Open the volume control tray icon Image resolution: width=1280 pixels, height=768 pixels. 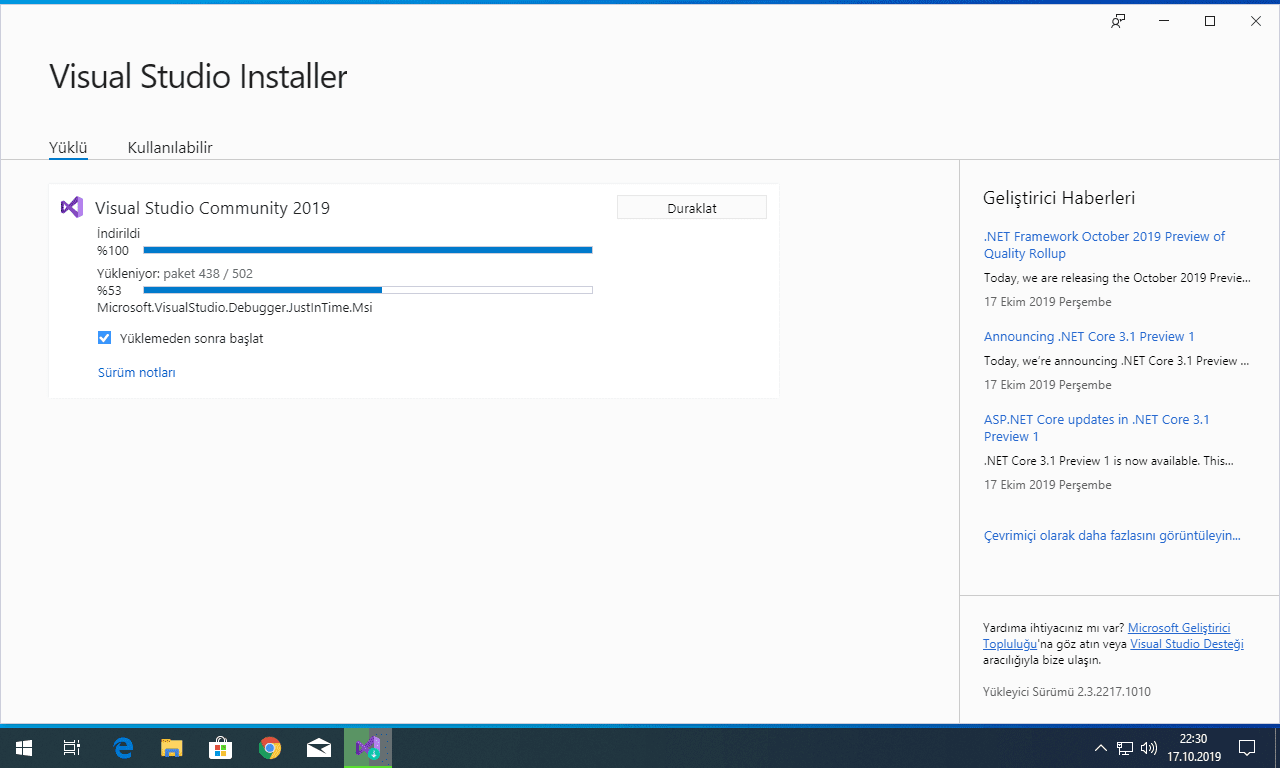1149,747
